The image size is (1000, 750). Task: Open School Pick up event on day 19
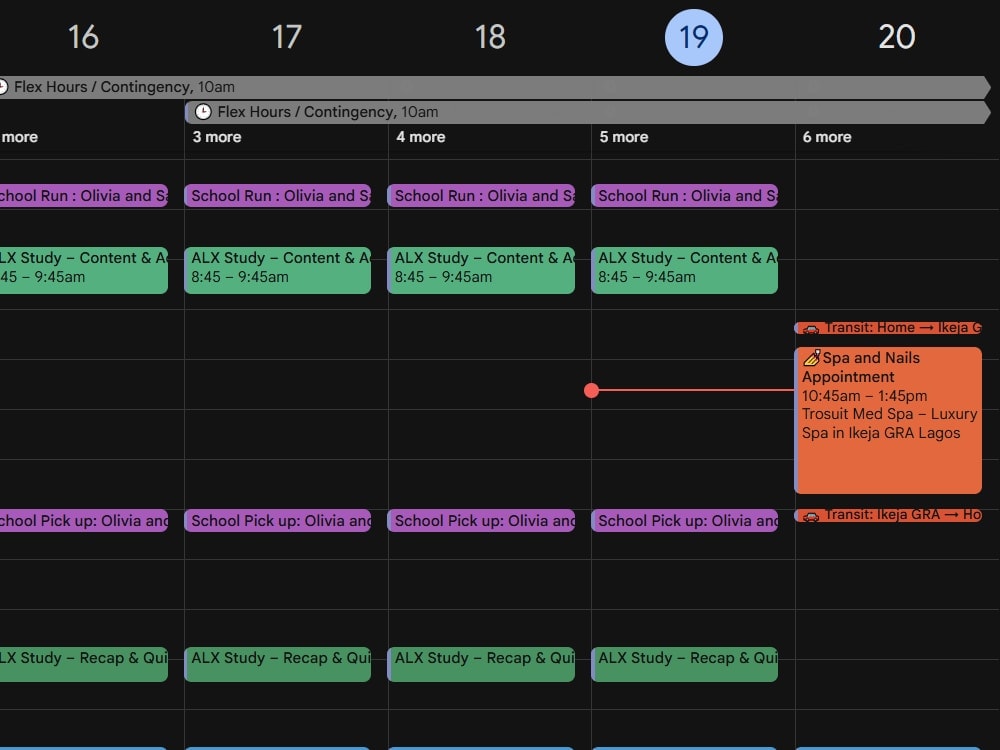pos(684,520)
